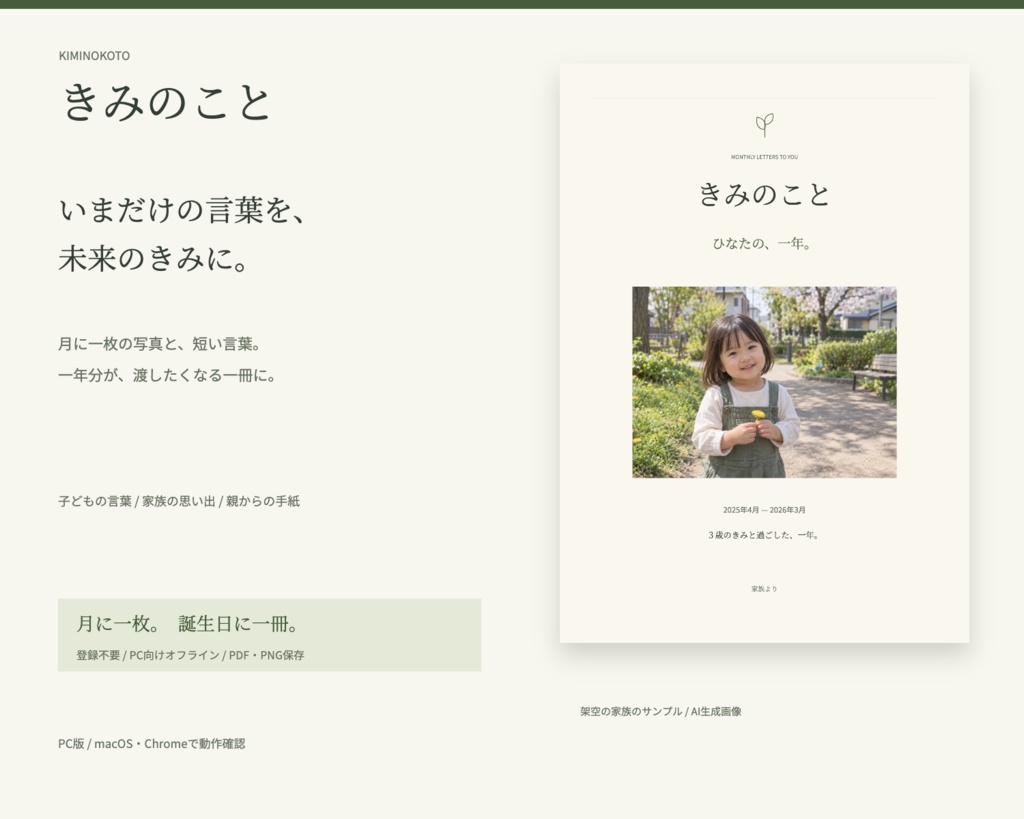This screenshot has height=819, width=1024.
Task: Click the きみのこと title on the sample cover
Action: click(x=764, y=195)
